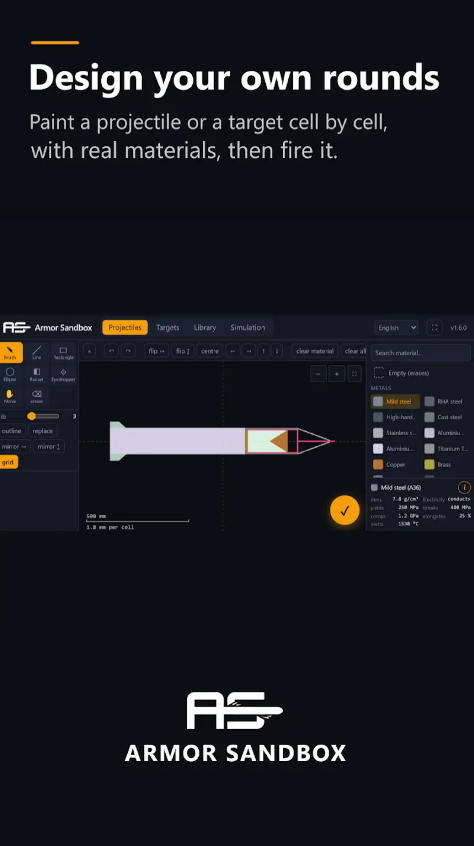Click the clear material button
The image size is (474, 846).
pyautogui.click(x=315, y=351)
